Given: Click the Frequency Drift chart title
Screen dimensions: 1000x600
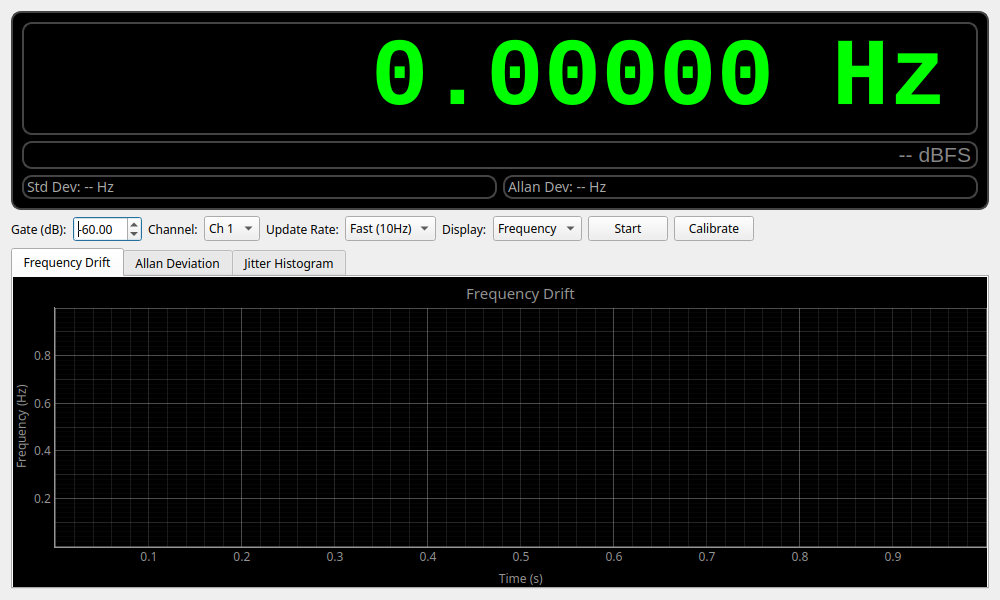Looking at the screenshot, I should point(520,293).
